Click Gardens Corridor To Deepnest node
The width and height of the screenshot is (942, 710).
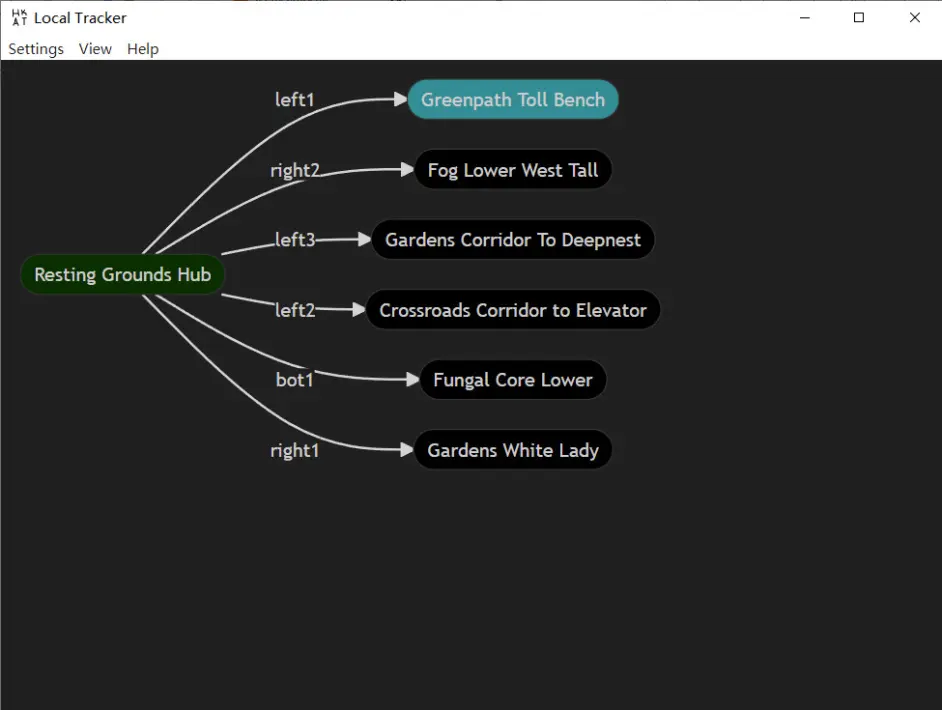(513, 240)
